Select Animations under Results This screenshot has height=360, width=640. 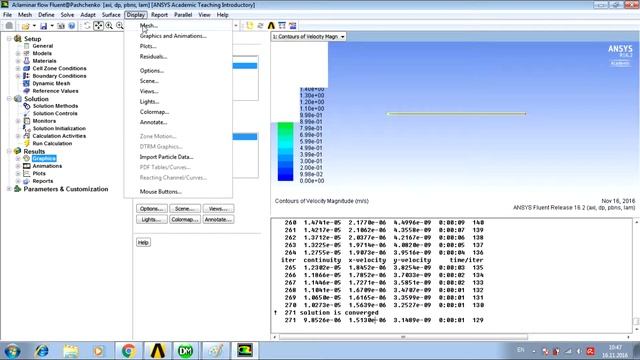tap(47, 166)
